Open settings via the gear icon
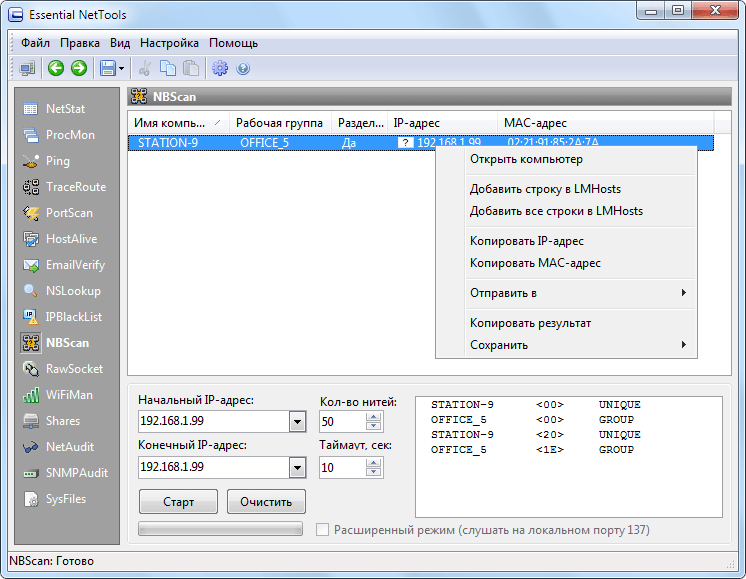Screen dimensions: 746x579 click(x=220, y=68)
